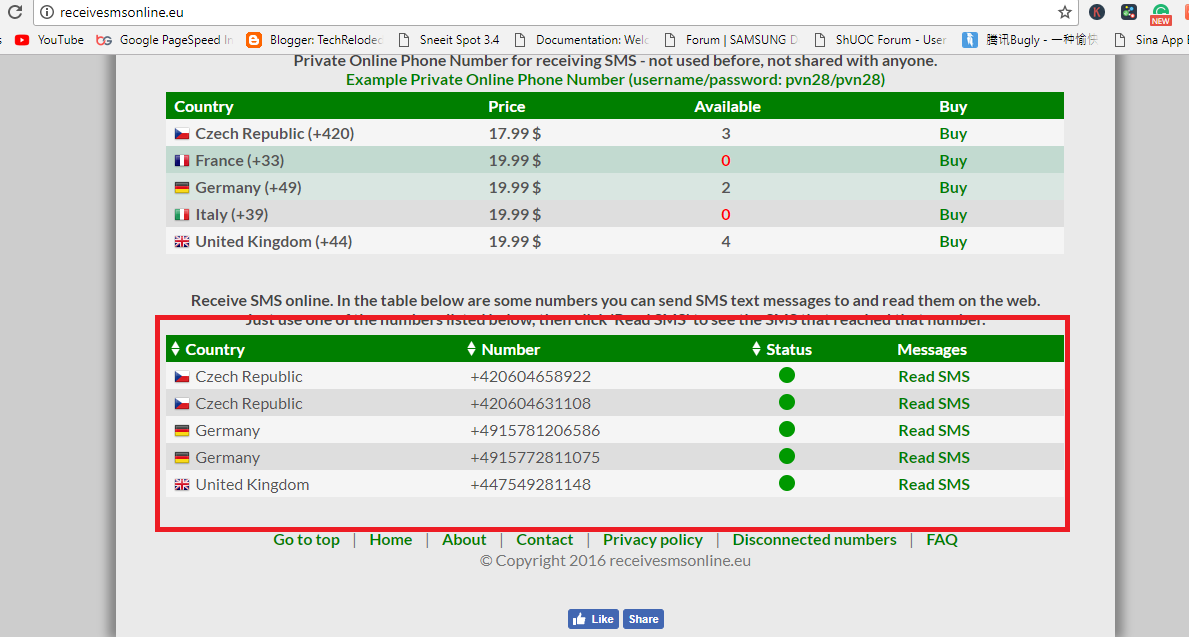Click the NEW badge extension icon
This screenshot has height=637, width=1189.
pos(1160,13)
